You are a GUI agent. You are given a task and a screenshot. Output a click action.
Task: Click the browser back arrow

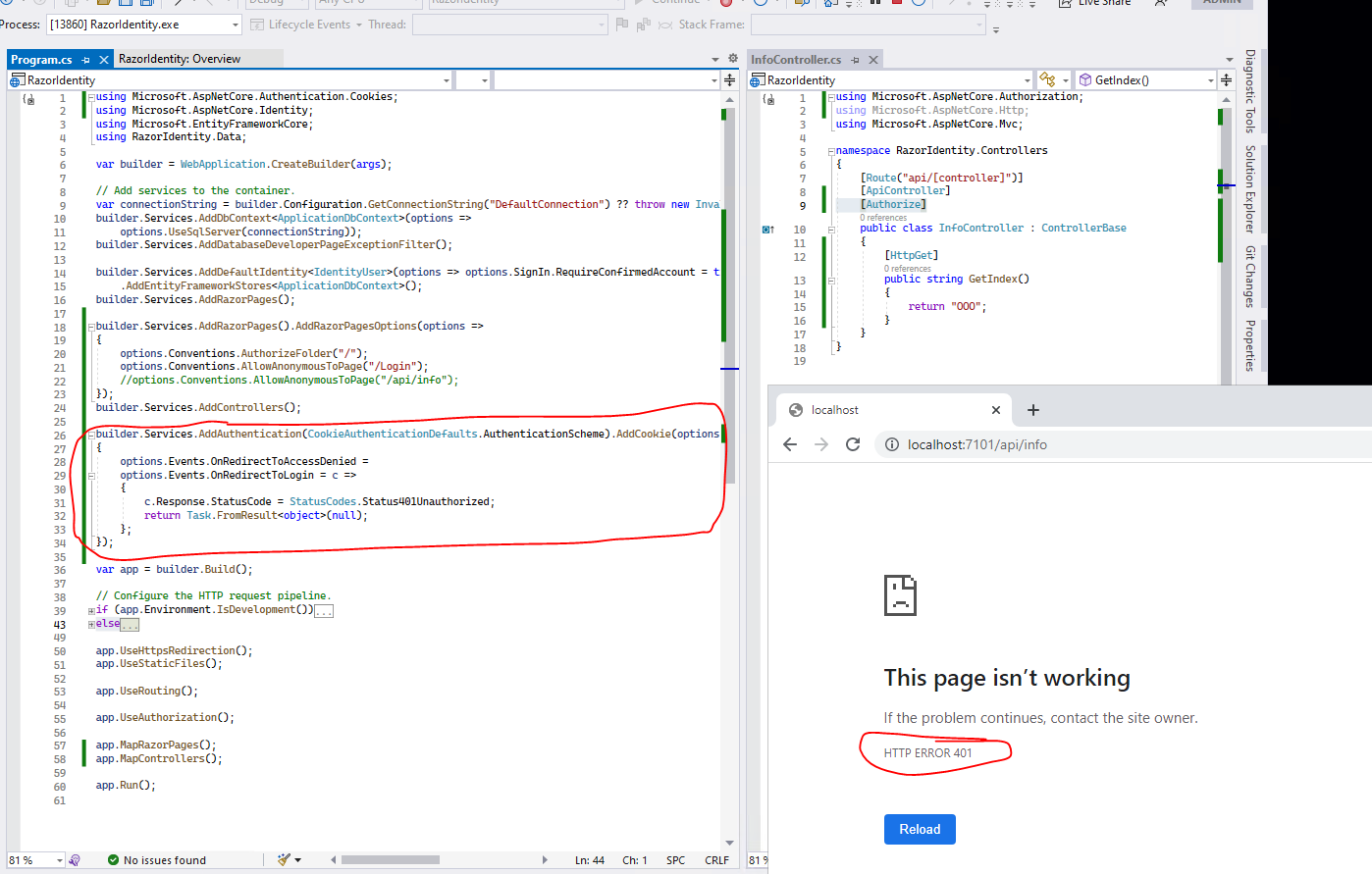pyautogui.click(x=790, y=444)
